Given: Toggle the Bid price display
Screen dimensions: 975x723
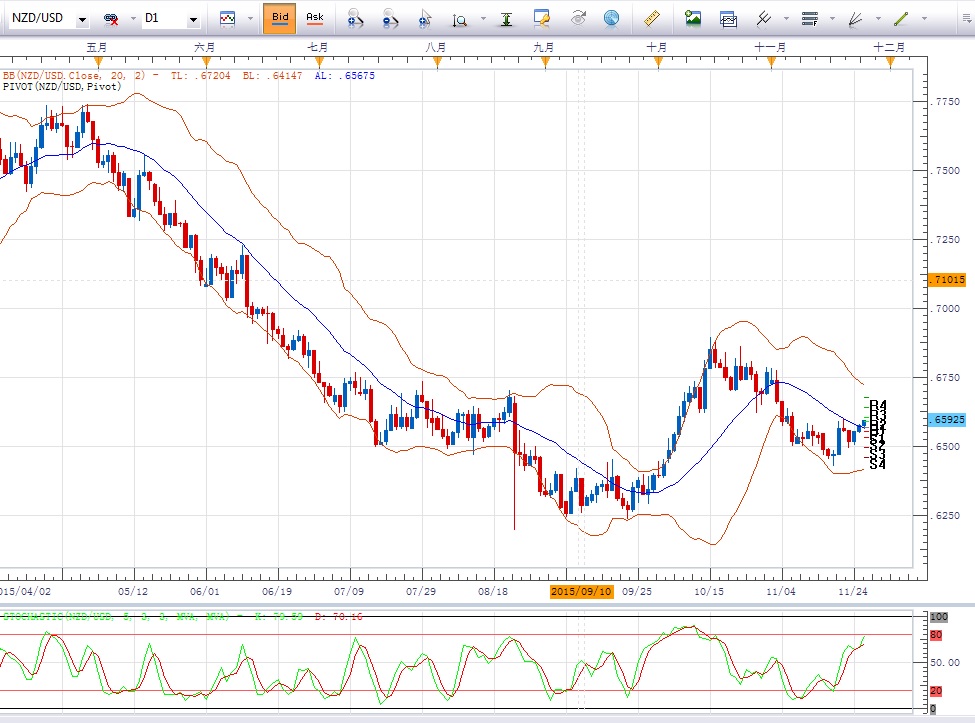Looking at the screenshot, I should point(279,17).
